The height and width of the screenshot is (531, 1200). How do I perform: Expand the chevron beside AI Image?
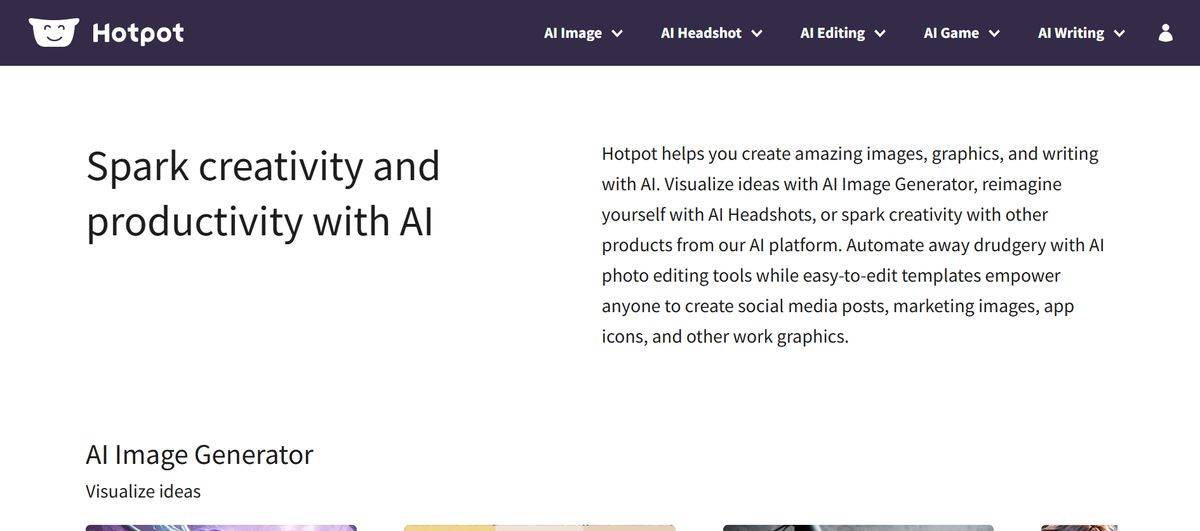[x=617, y=33]
